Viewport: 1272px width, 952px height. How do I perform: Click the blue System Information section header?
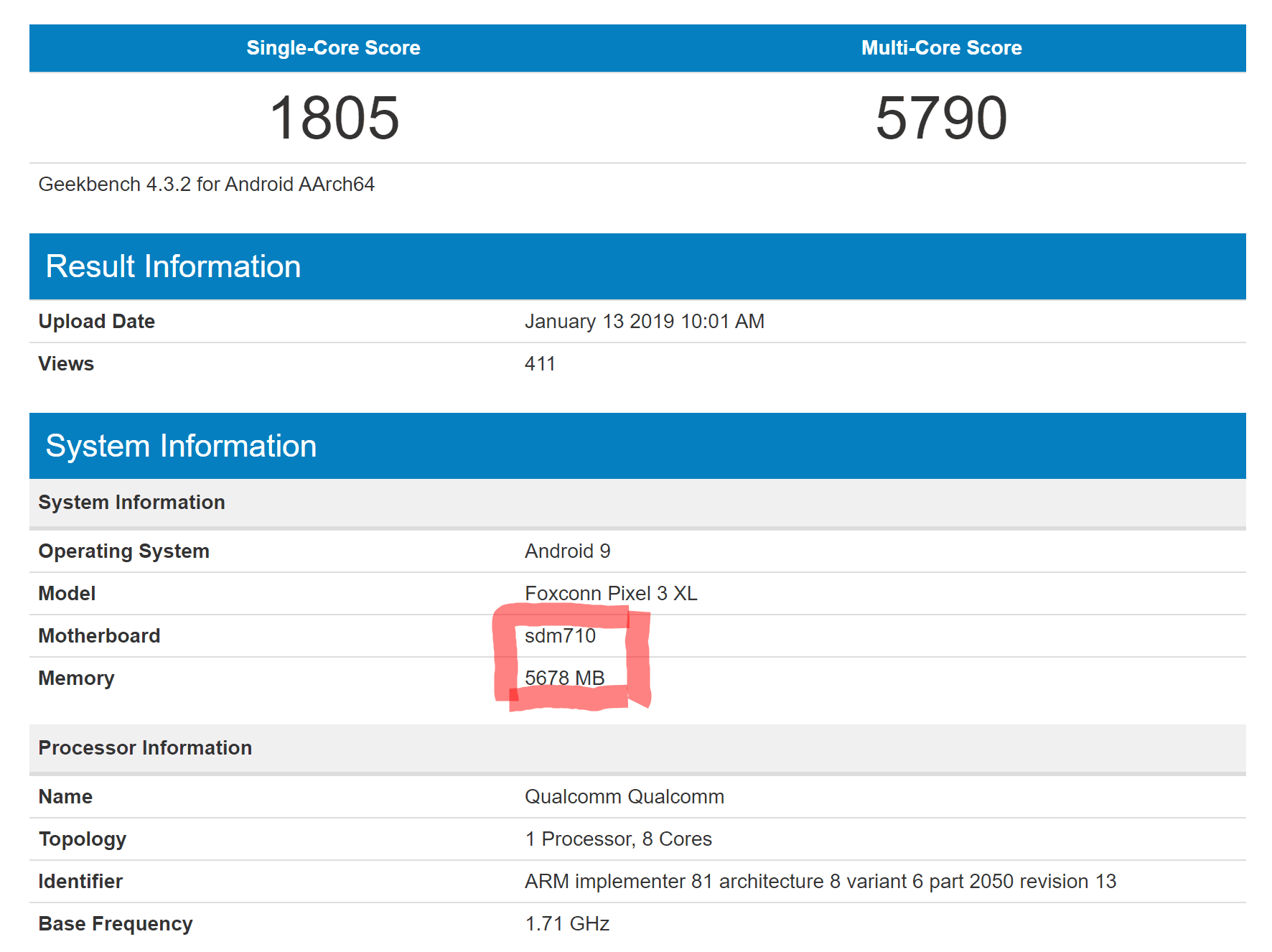click(637, 446)
